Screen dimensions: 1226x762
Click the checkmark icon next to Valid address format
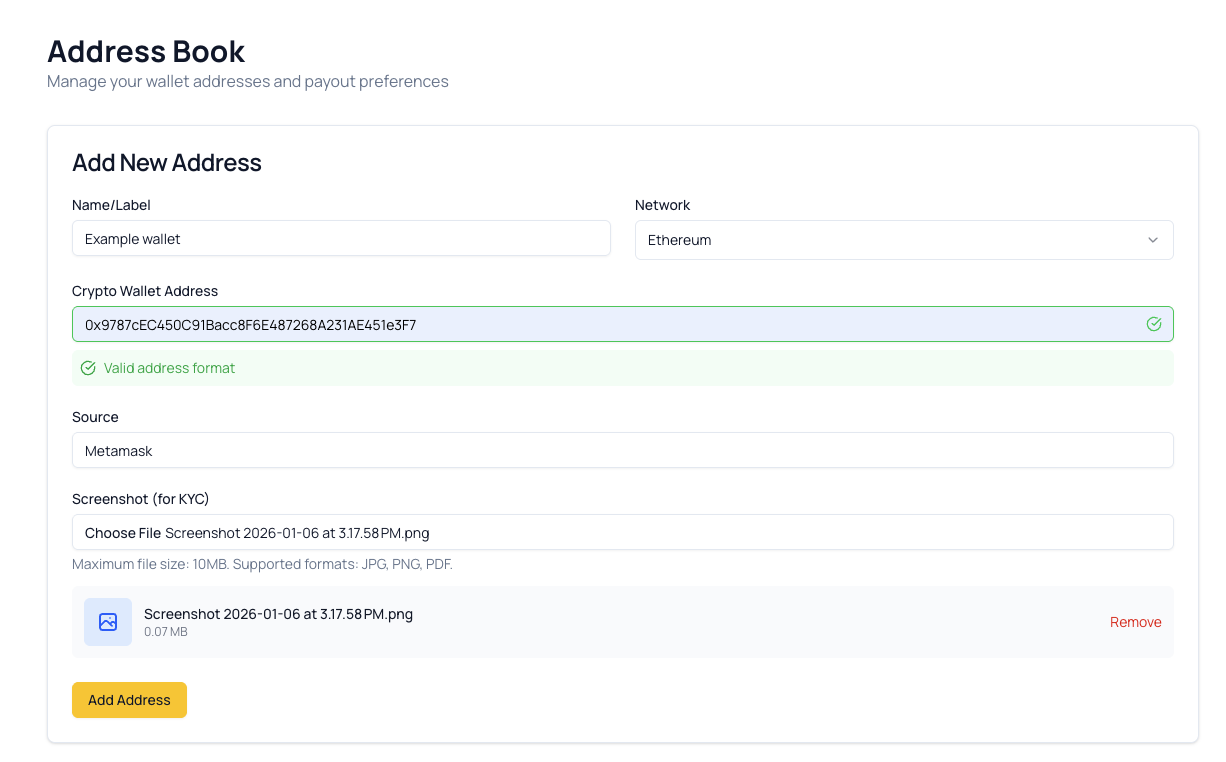click(87, 368)
